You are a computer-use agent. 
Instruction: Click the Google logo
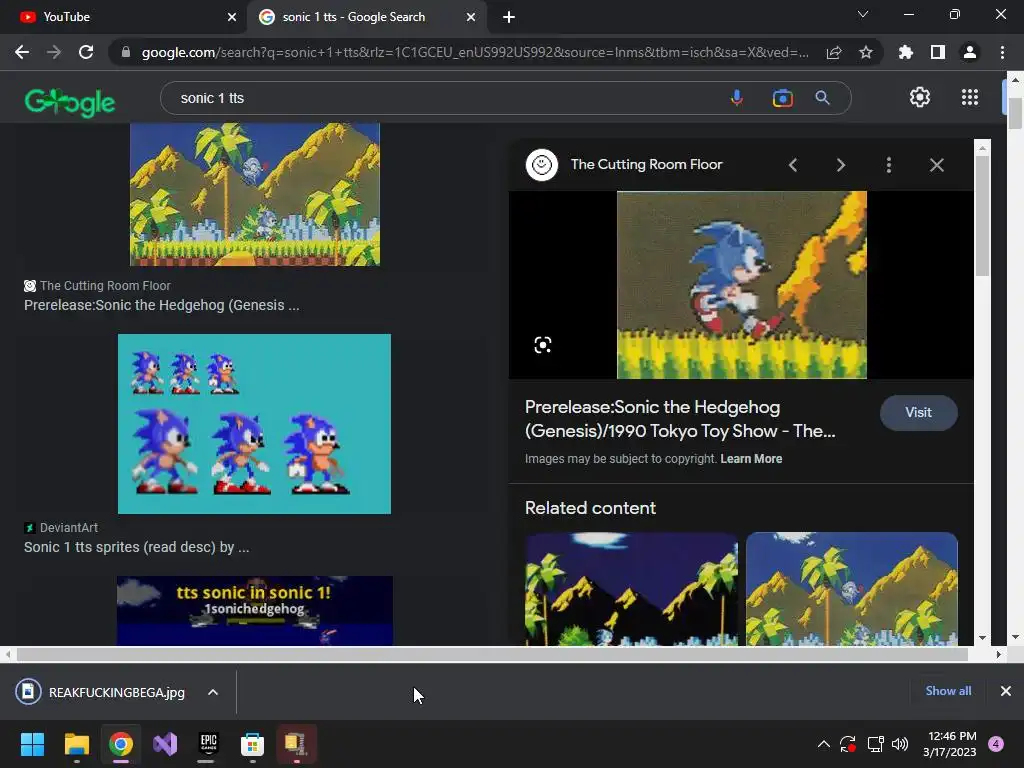point(70,101)
